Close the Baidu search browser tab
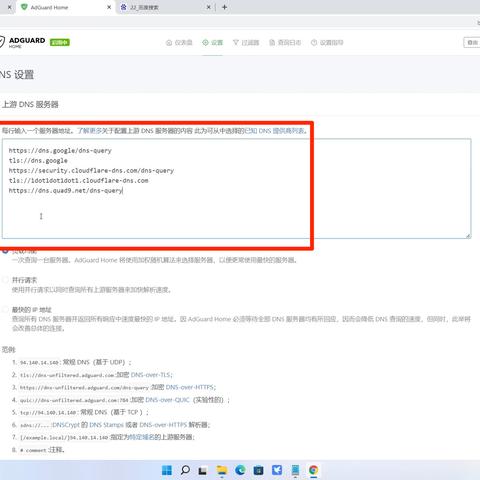Viewport: 480px width, 480px height. (208, 7)
